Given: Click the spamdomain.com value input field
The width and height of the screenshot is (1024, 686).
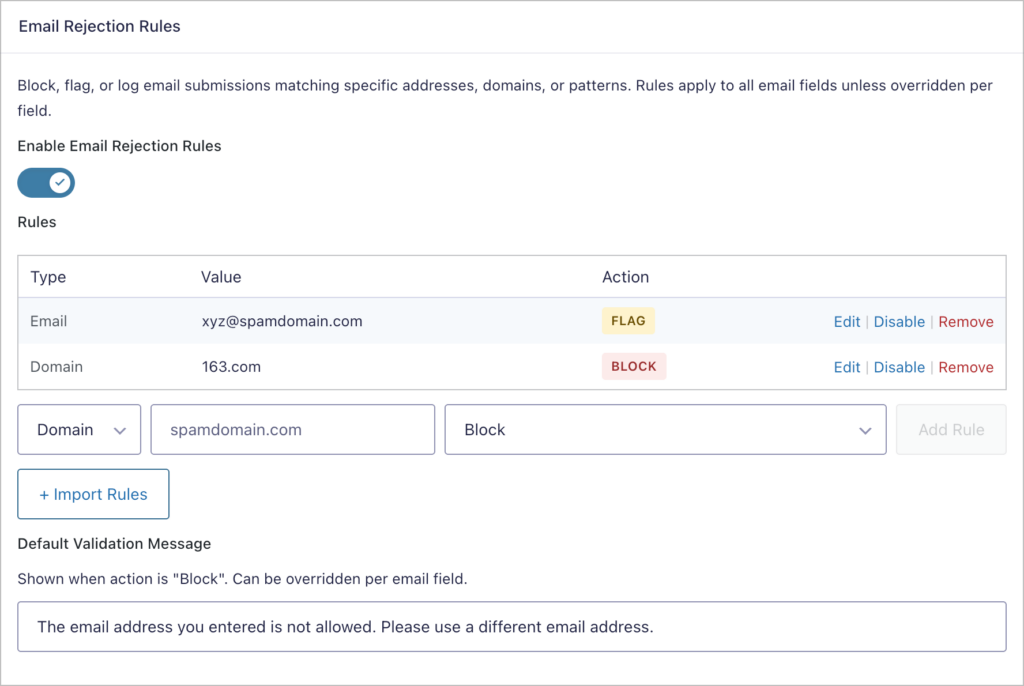Looking at the screenshot, I should pyautogui.click(x=292, y=429).
